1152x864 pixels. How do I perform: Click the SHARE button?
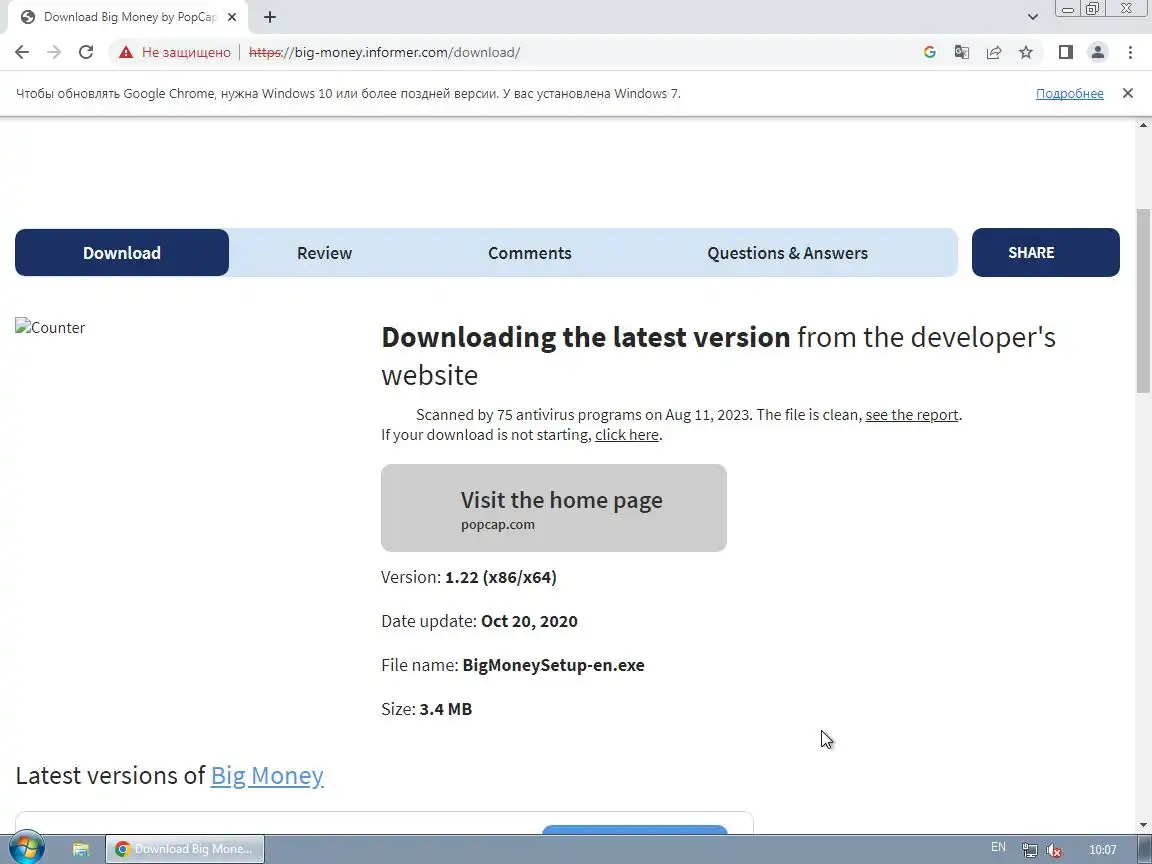(1045, 253)
